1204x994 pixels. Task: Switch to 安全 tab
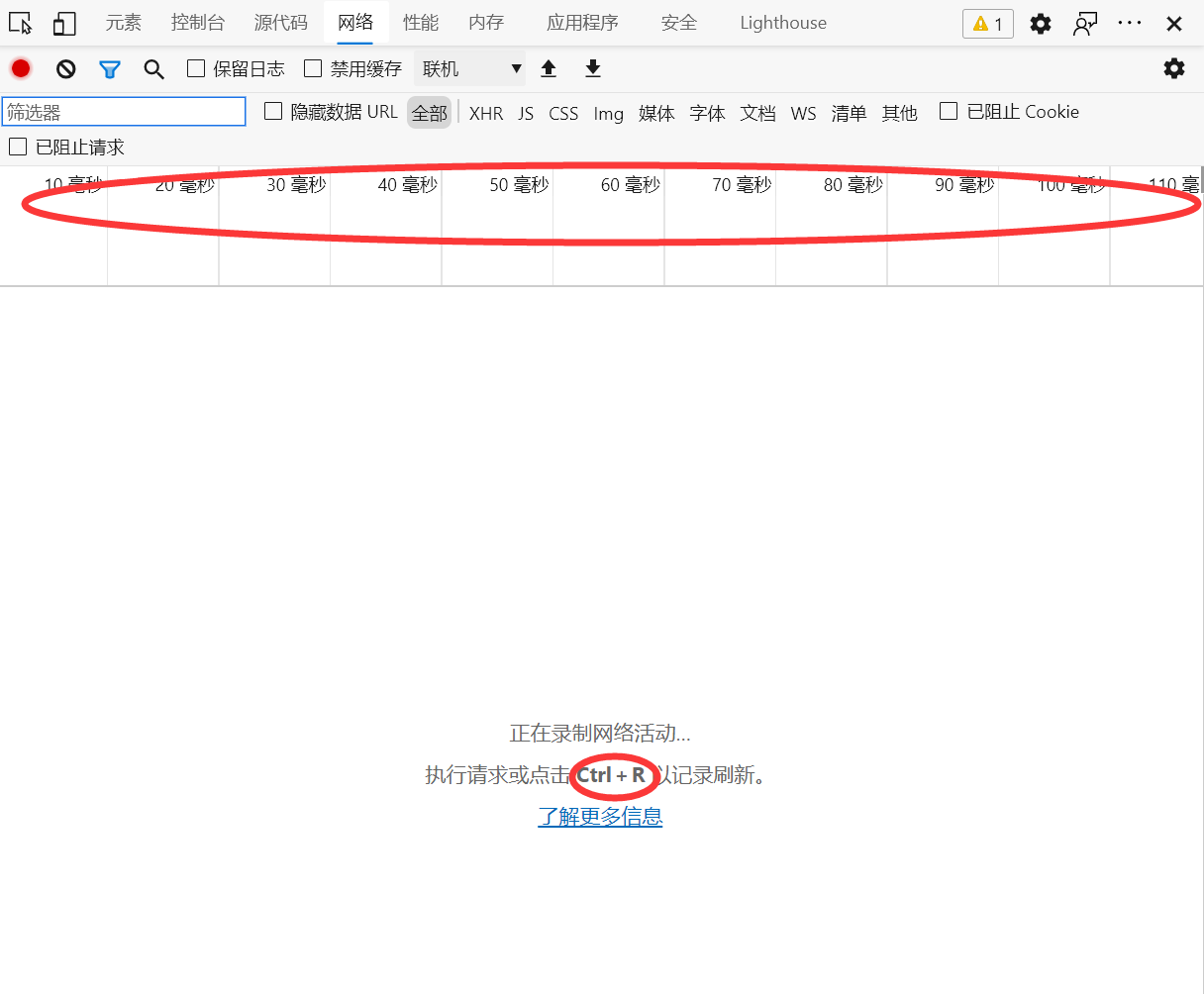click(x=679, y=23)
